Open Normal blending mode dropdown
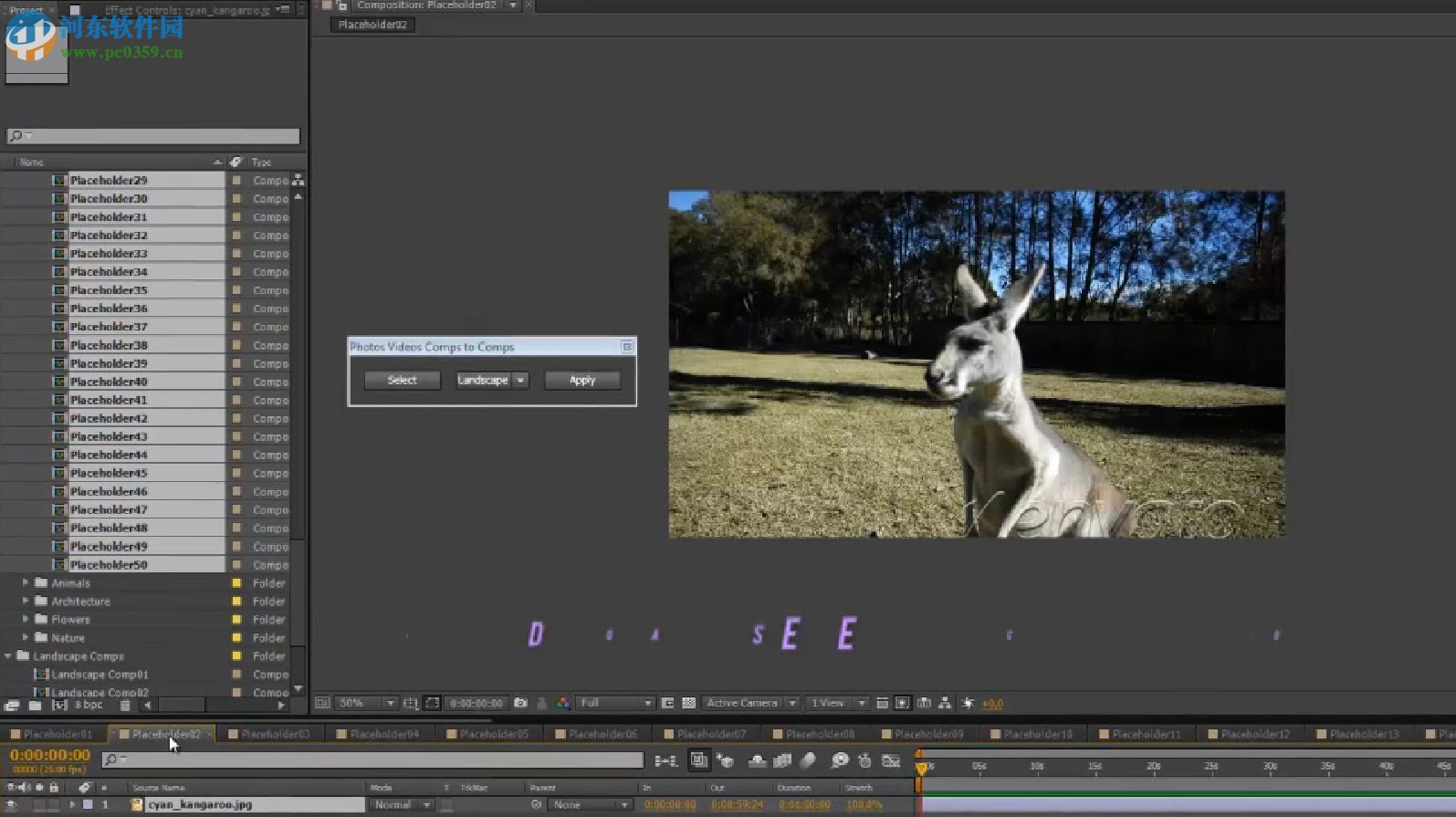The image size is (1456, 817). click(x=401, y=805)
